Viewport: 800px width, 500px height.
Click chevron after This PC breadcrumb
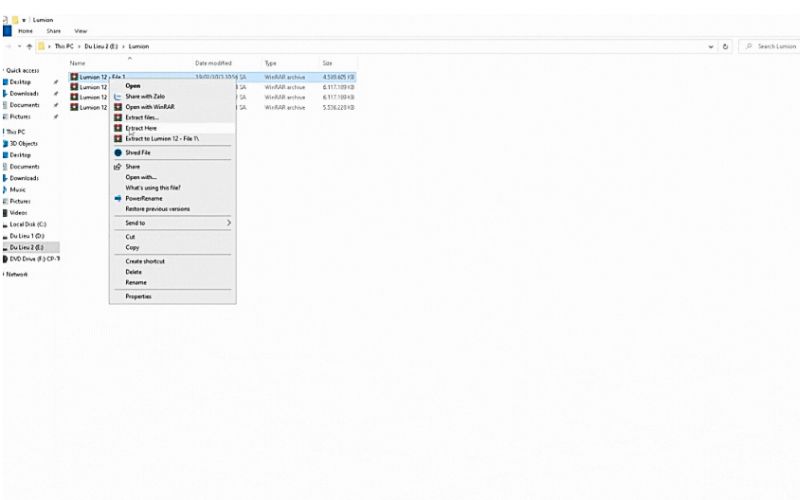click(x=80, y=46)
